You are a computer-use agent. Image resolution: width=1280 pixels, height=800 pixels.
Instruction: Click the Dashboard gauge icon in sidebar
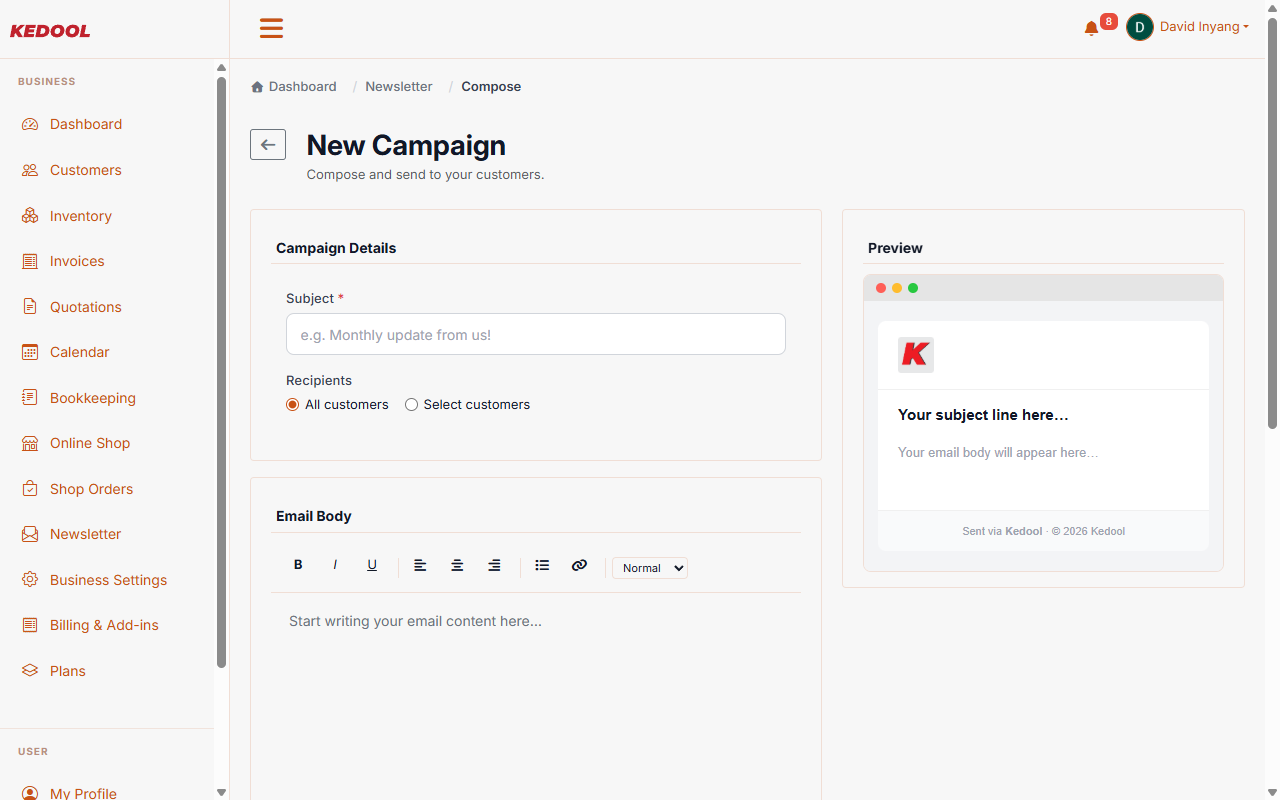pos(30,124)
